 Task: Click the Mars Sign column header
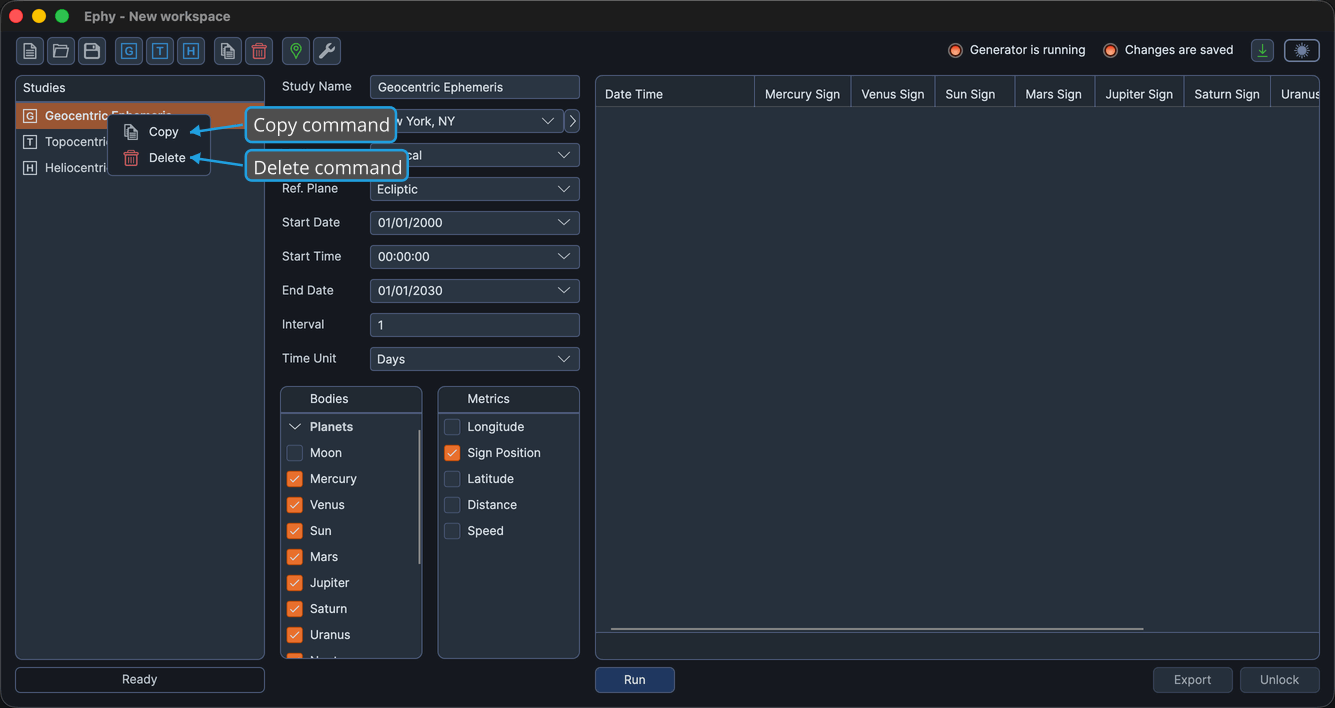click(1054, 94)
